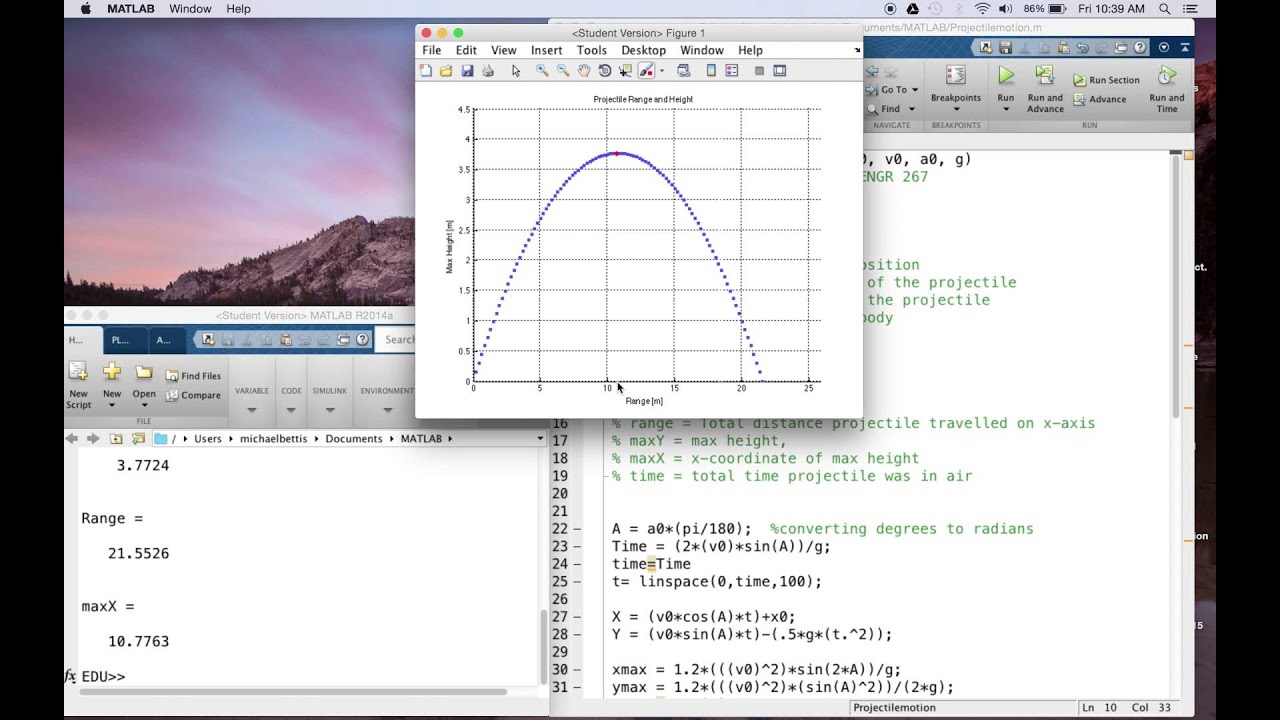Click the minimize toolstrip icon in Editor

[x=1184, y=47]
